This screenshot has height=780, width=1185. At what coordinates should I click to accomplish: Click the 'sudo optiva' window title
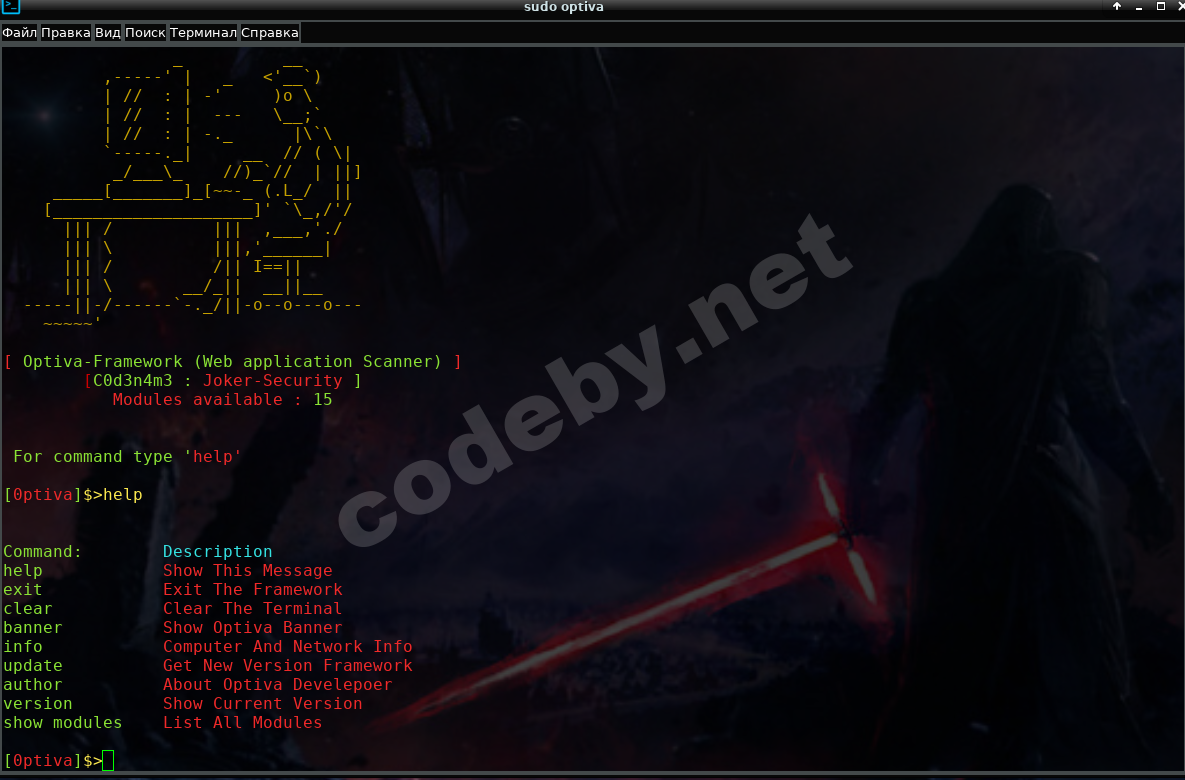click(564, 7)
